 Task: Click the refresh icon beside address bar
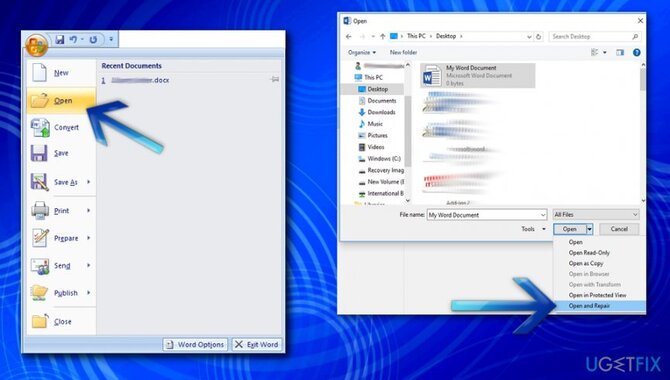point(538,37)
